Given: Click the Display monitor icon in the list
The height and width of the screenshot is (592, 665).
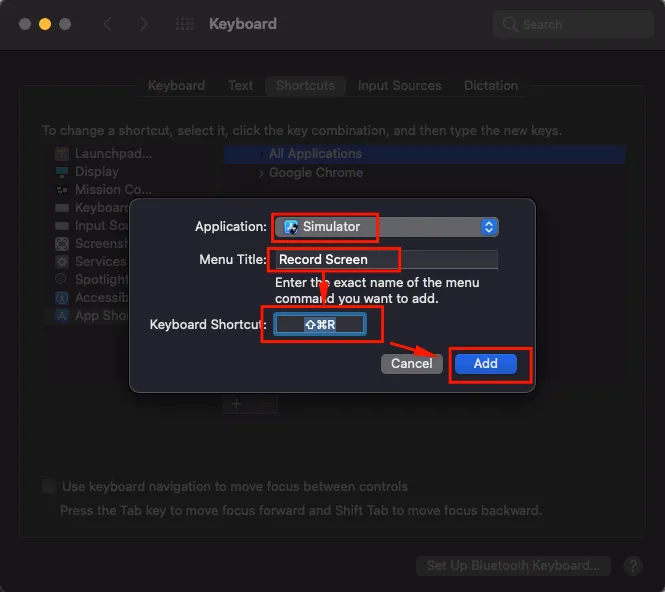Looking at the screenshot, I should (62, 172).
